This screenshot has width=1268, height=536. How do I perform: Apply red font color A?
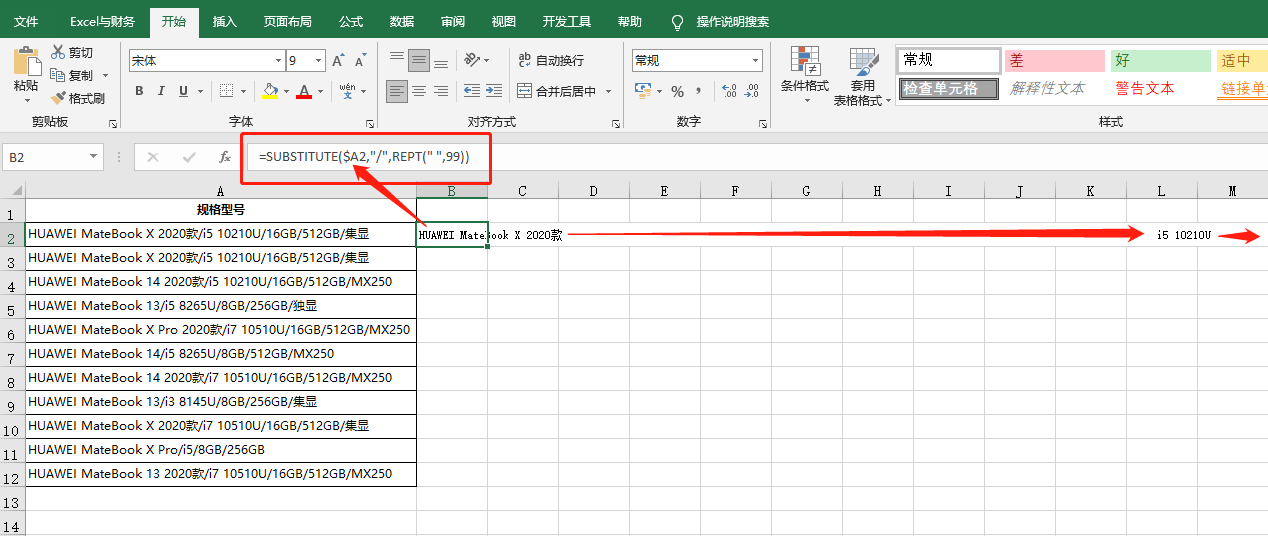click(304, 91)
